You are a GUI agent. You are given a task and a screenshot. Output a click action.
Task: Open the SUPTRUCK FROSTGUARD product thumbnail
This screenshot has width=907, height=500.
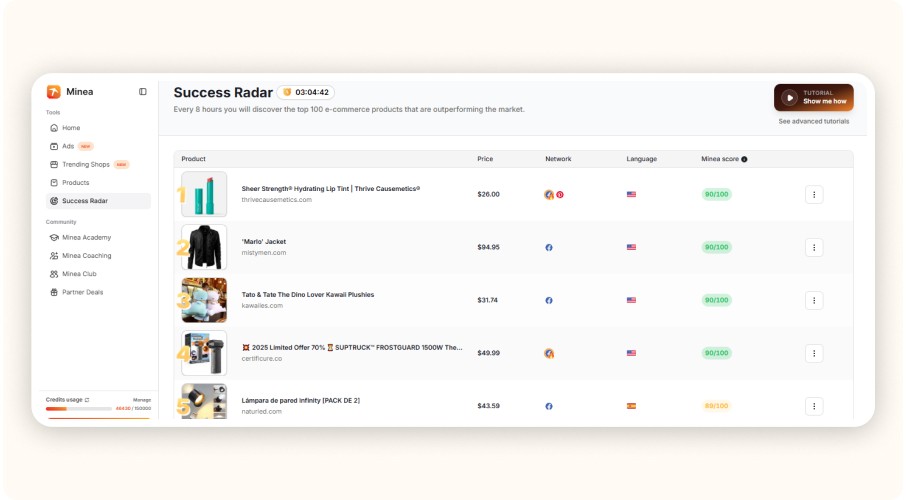point(204,353)
